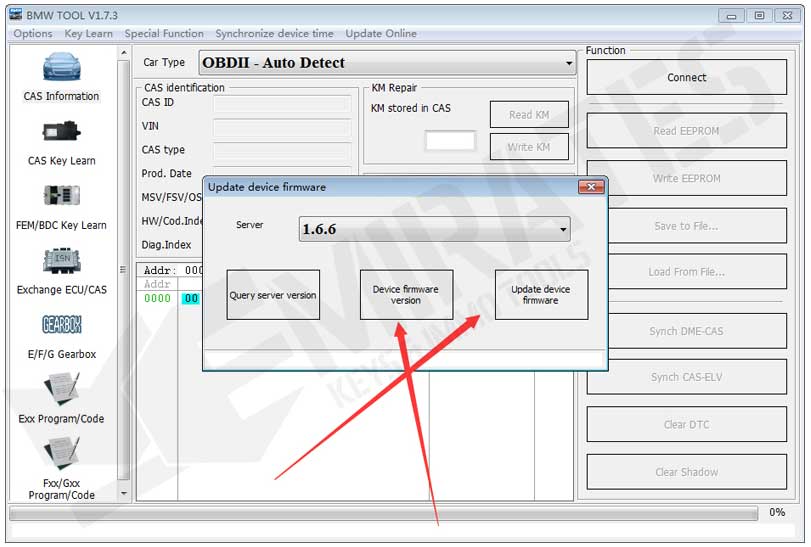The width and height of the screenshot is (811, 547).
Task: Click Synchronize device time menu
Action: [274, 34]
